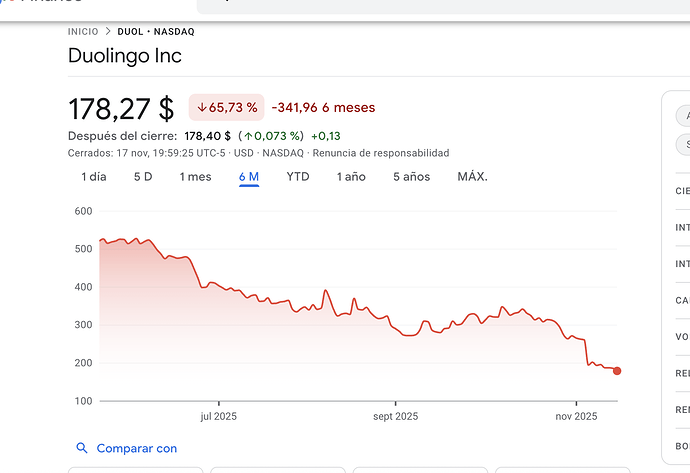Screen dimensions: 690x473
Task: Select the 1 mes range tab
Action: (195, 177)
